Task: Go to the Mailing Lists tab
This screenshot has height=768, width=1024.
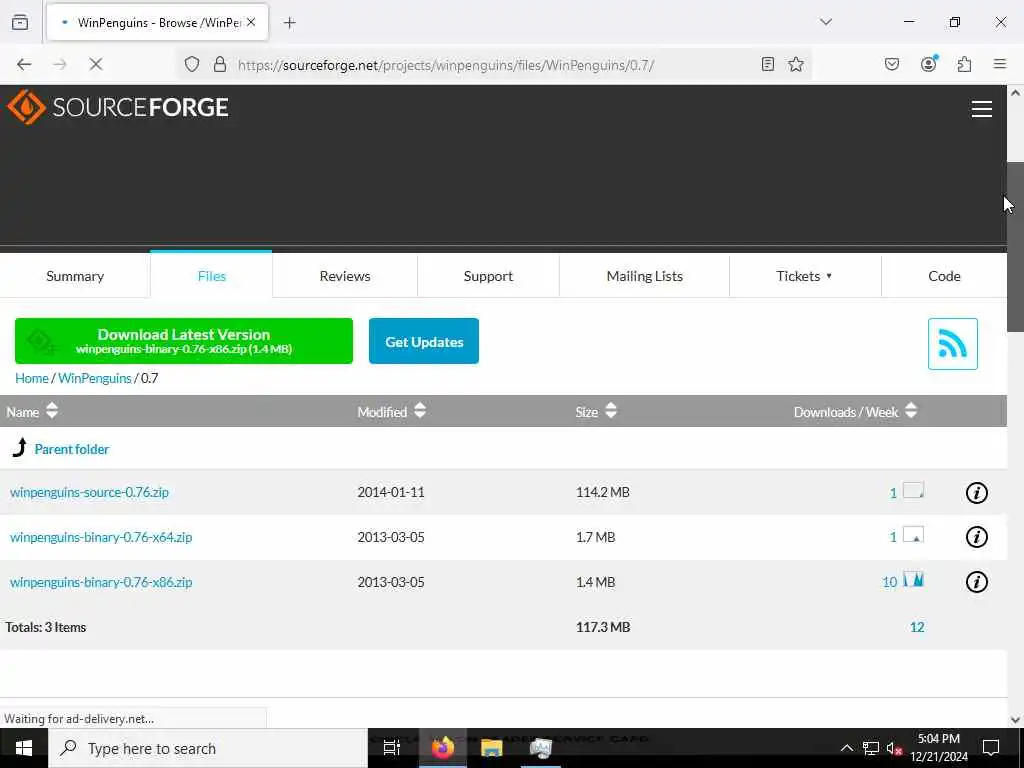Action: point(645,276)
